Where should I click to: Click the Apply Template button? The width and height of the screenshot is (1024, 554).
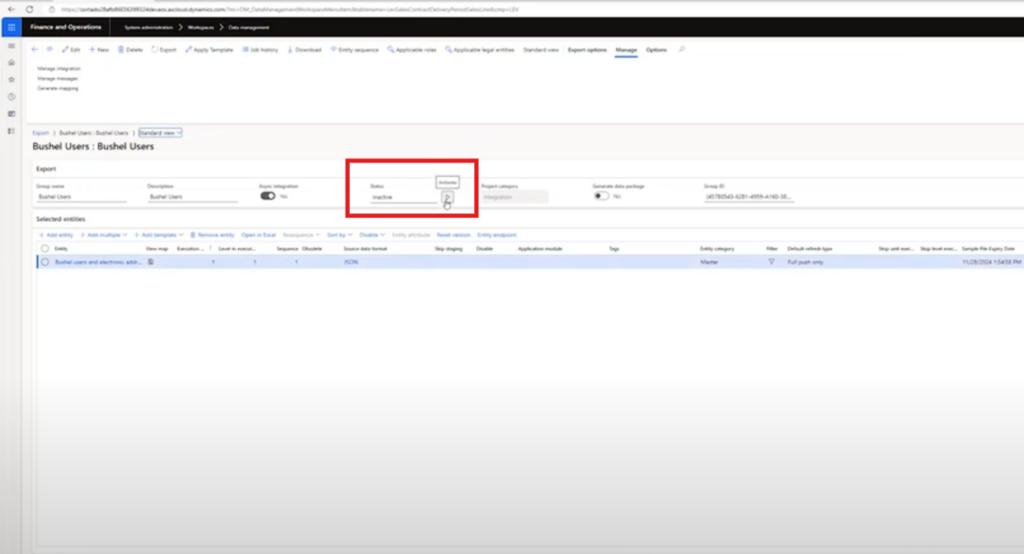[210, 49]
